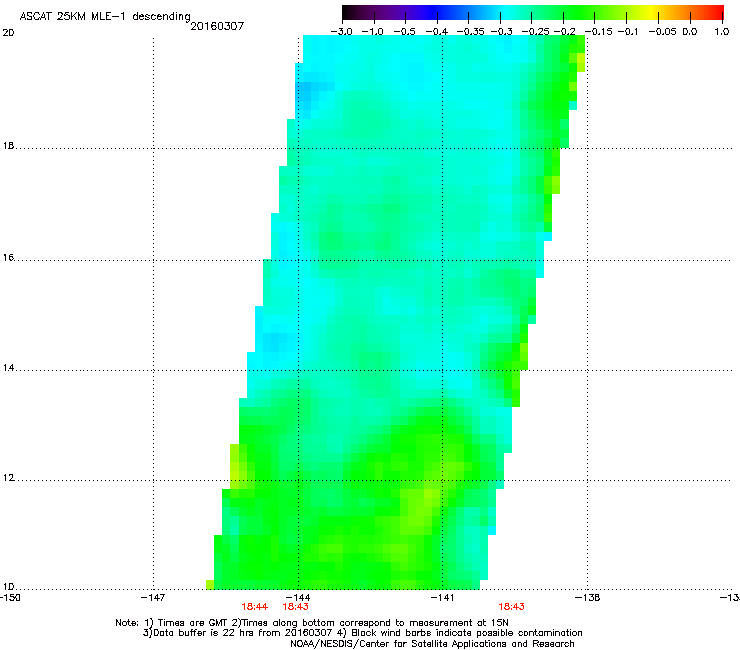Click the -0.4 colorbar label
740x650 pixels.
click(x=437, y=32)
